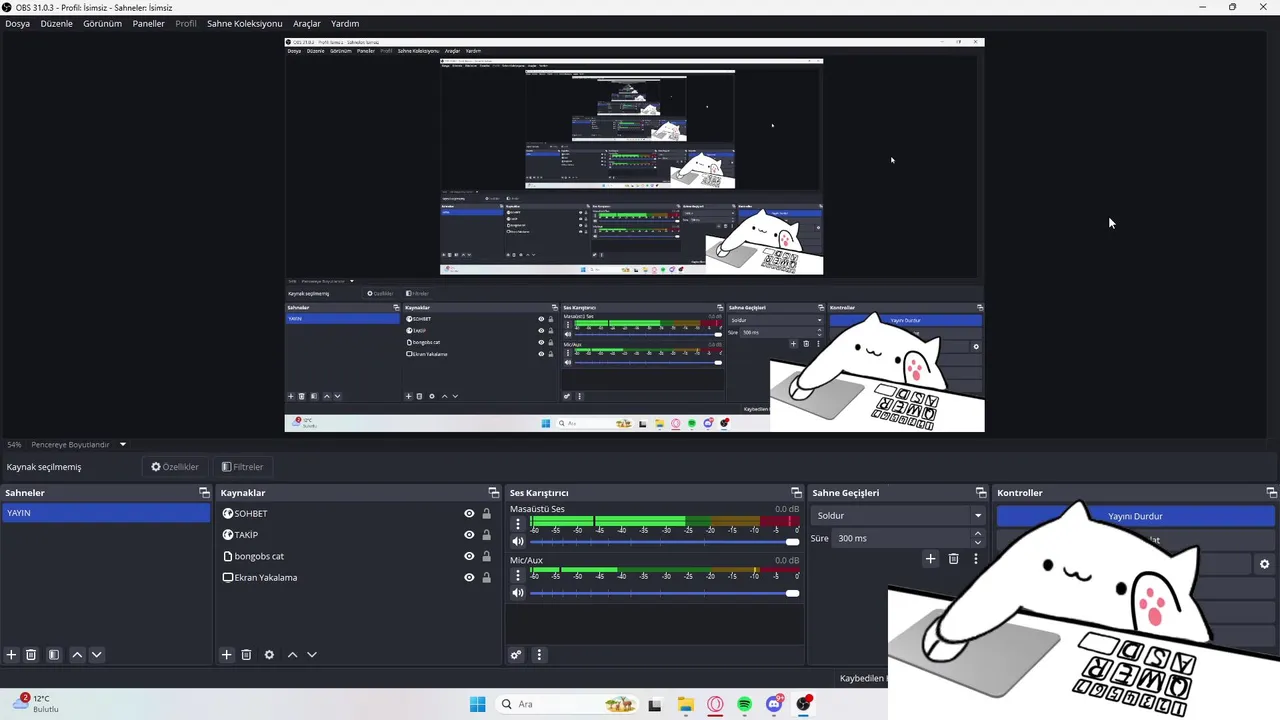Image resolution: width=1280 pixels, height=720 pixels.
Task: Add a new scene with the plus icon
Action: (11, 655)
